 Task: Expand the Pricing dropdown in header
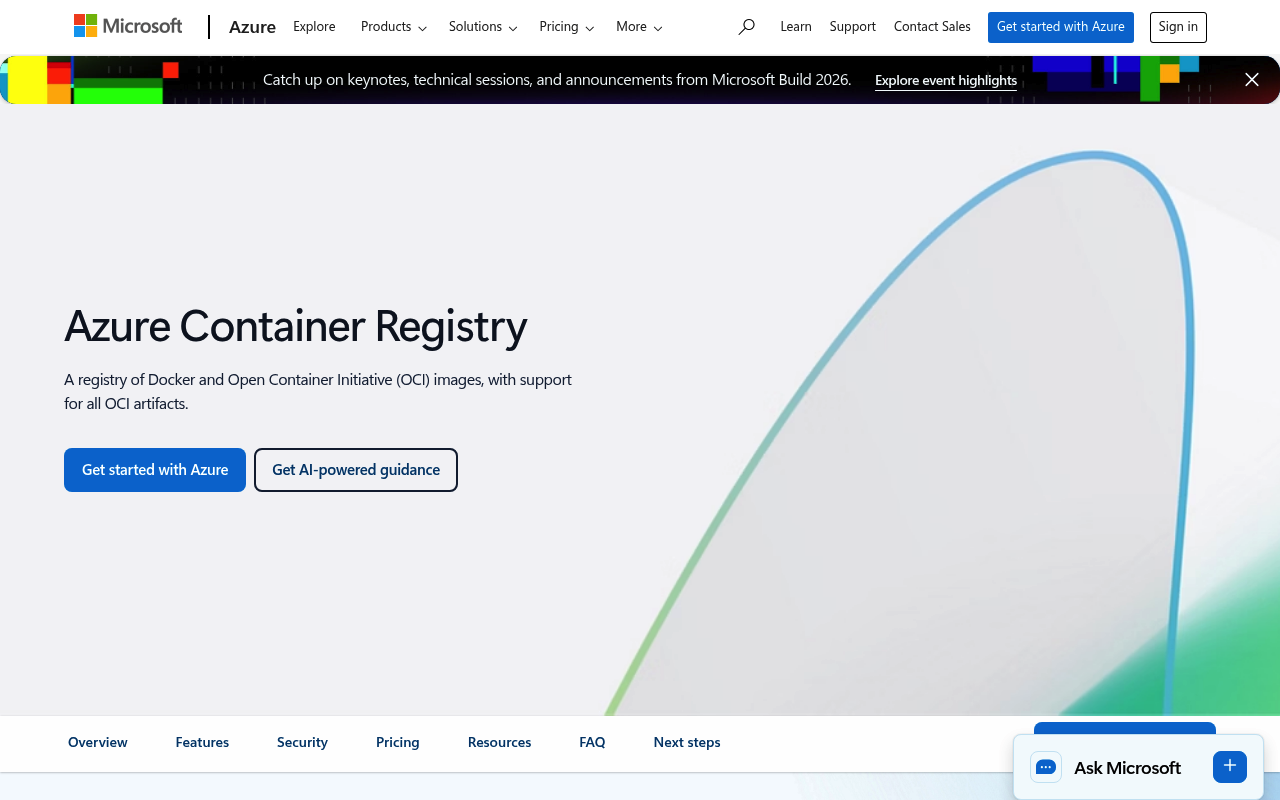[x=567, y=27]
